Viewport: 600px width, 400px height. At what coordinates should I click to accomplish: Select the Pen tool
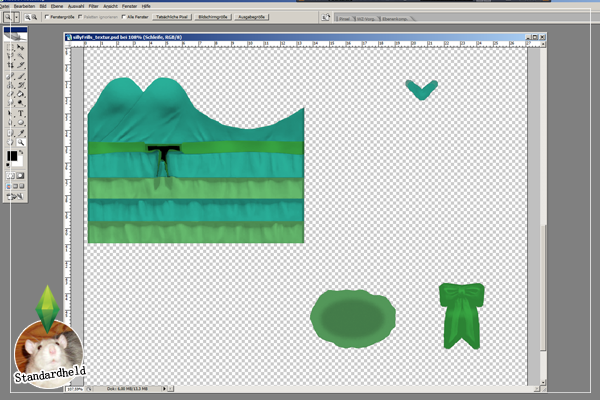click(x=10, y=122)
